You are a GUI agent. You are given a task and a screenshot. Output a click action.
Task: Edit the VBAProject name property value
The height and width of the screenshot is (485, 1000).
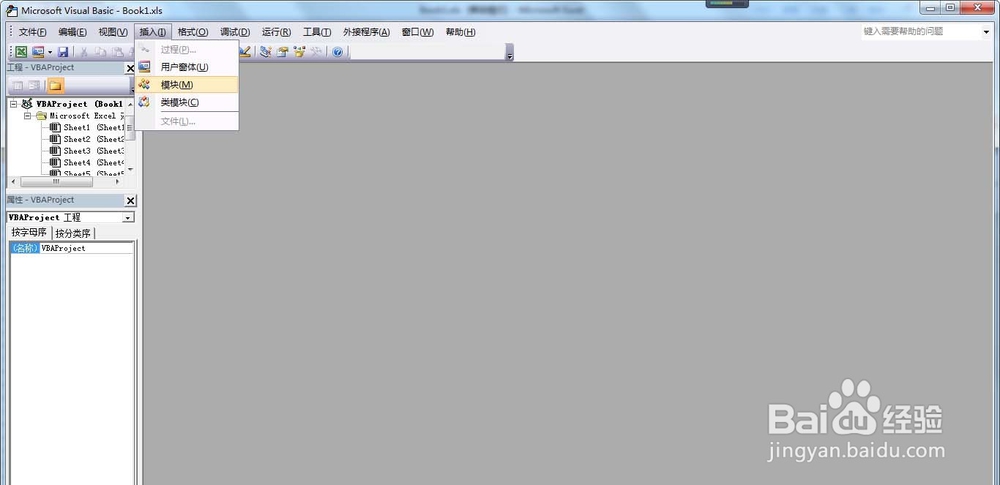pos(87,248)
